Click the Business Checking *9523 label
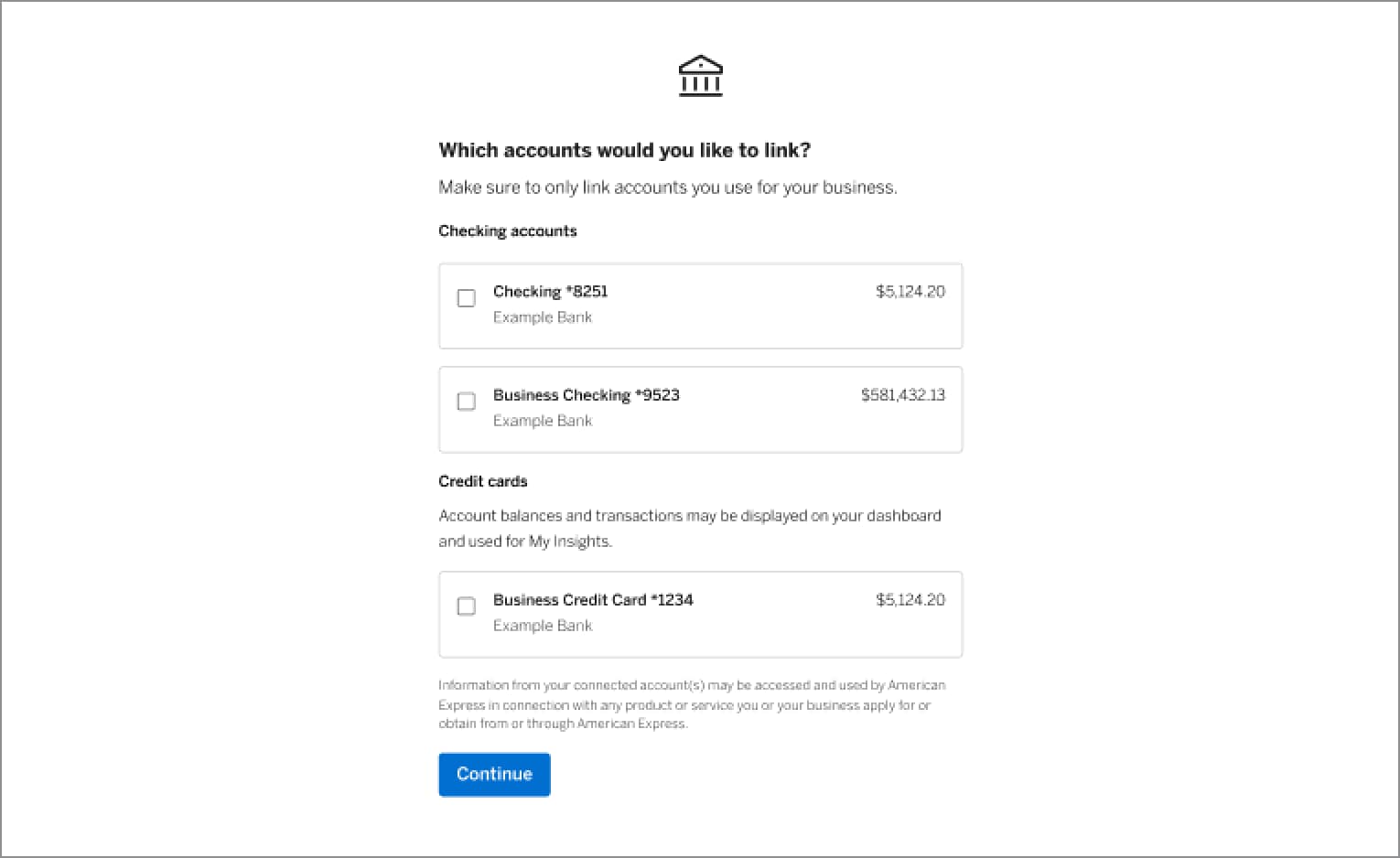1400x858 pixels. point(587,395)
